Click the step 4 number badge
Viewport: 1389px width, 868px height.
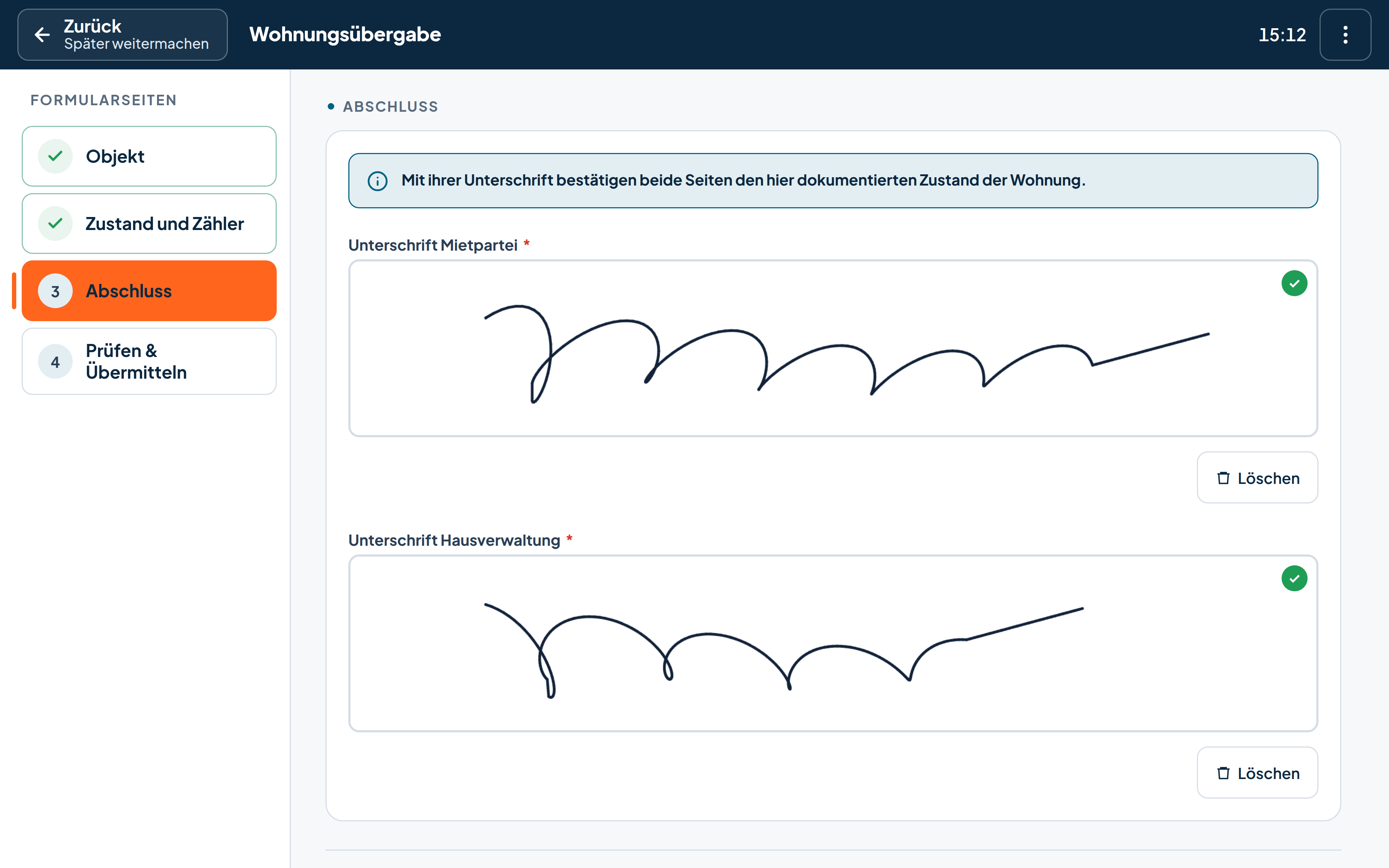55,362
